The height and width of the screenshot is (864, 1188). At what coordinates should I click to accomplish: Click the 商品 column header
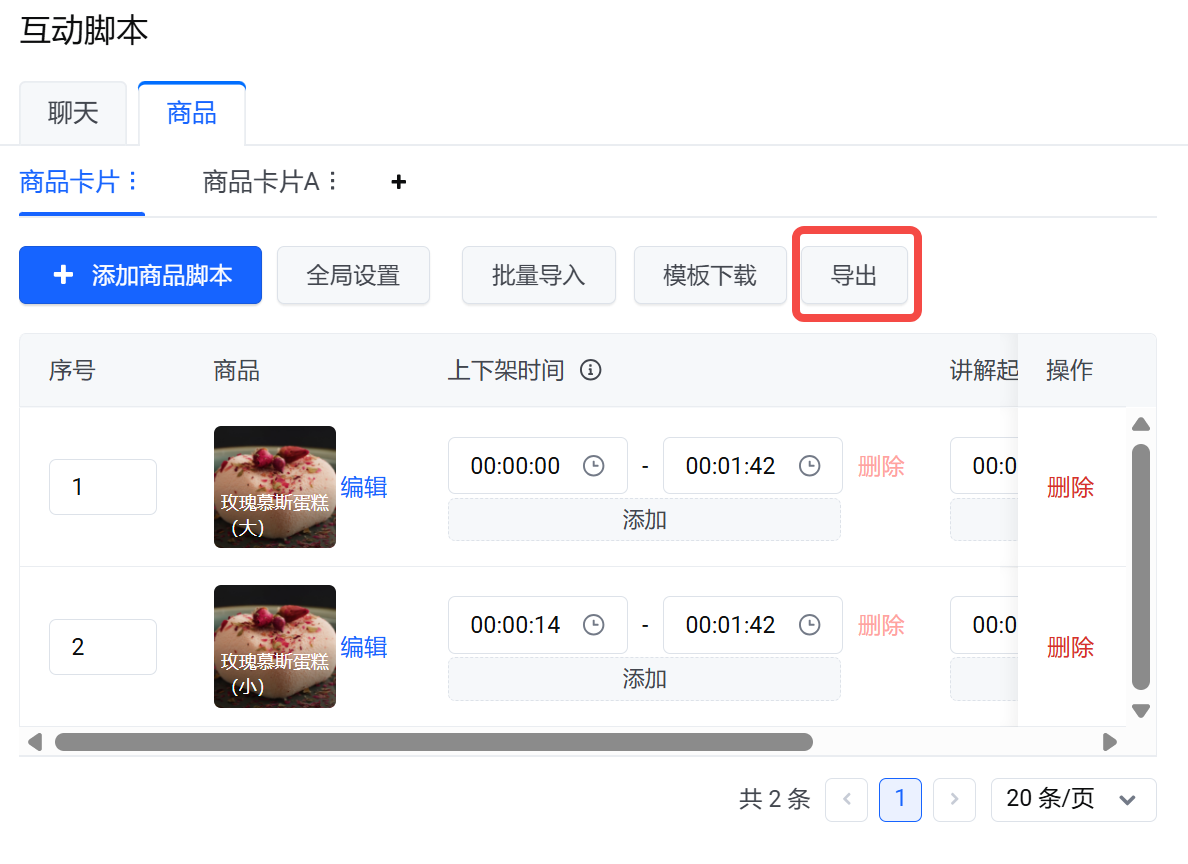pyautogui.click(x=236, y=371)
